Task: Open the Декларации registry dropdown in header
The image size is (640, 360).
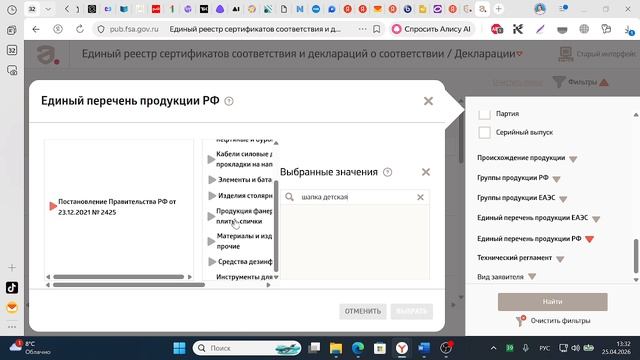Action: pos(519,53)
